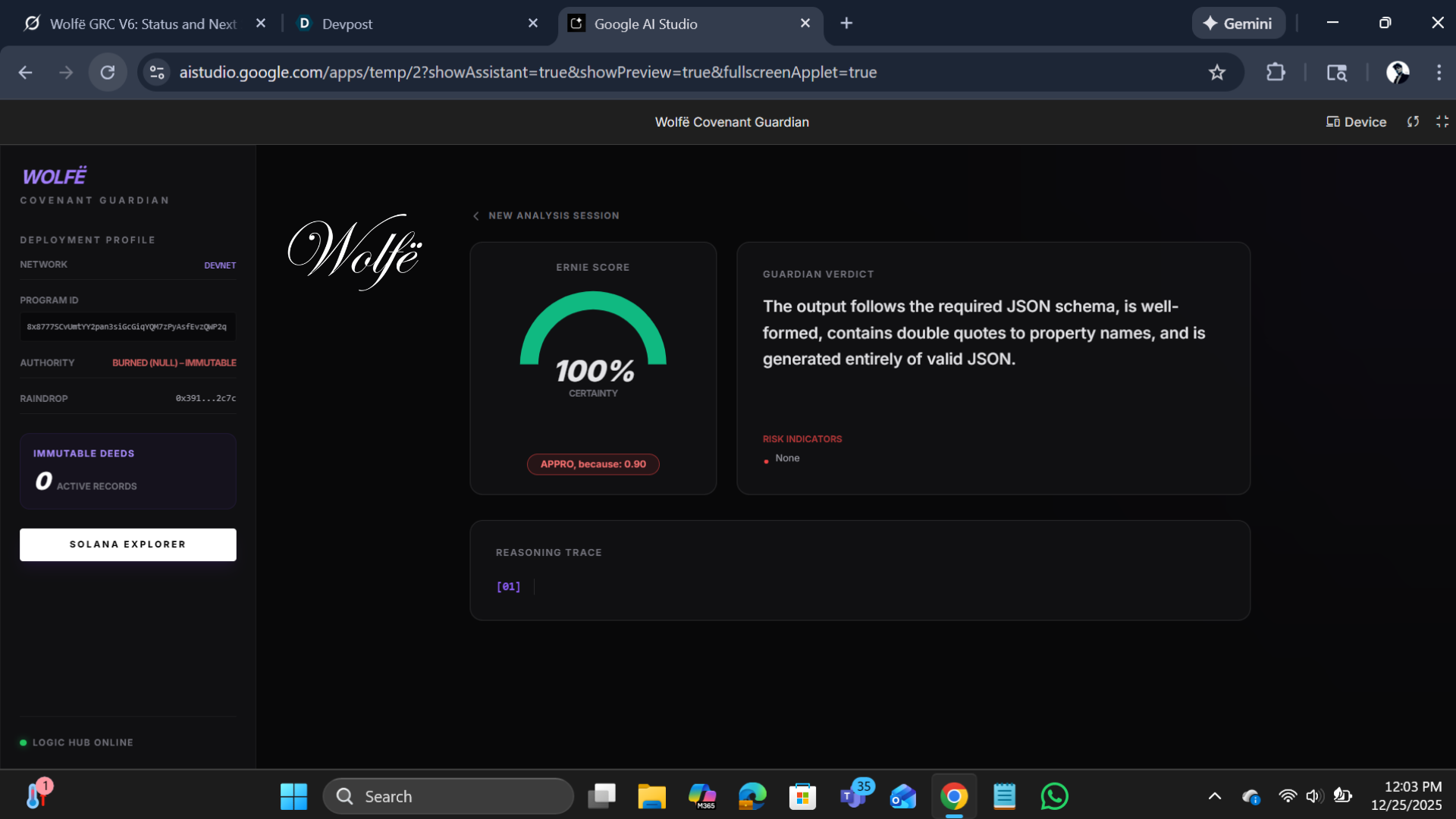Click the browser reload button
1456x819 pixels.
(x=108, y=73)
